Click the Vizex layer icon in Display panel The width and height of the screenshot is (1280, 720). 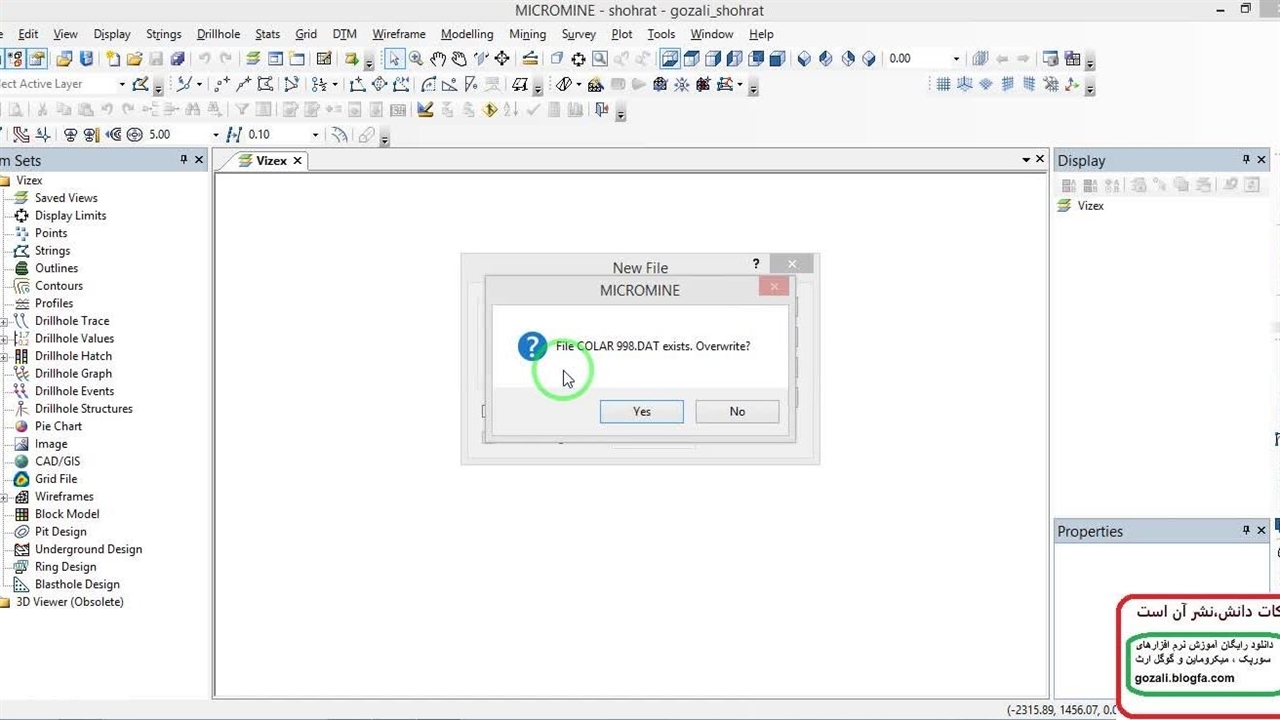[1065, 206]
